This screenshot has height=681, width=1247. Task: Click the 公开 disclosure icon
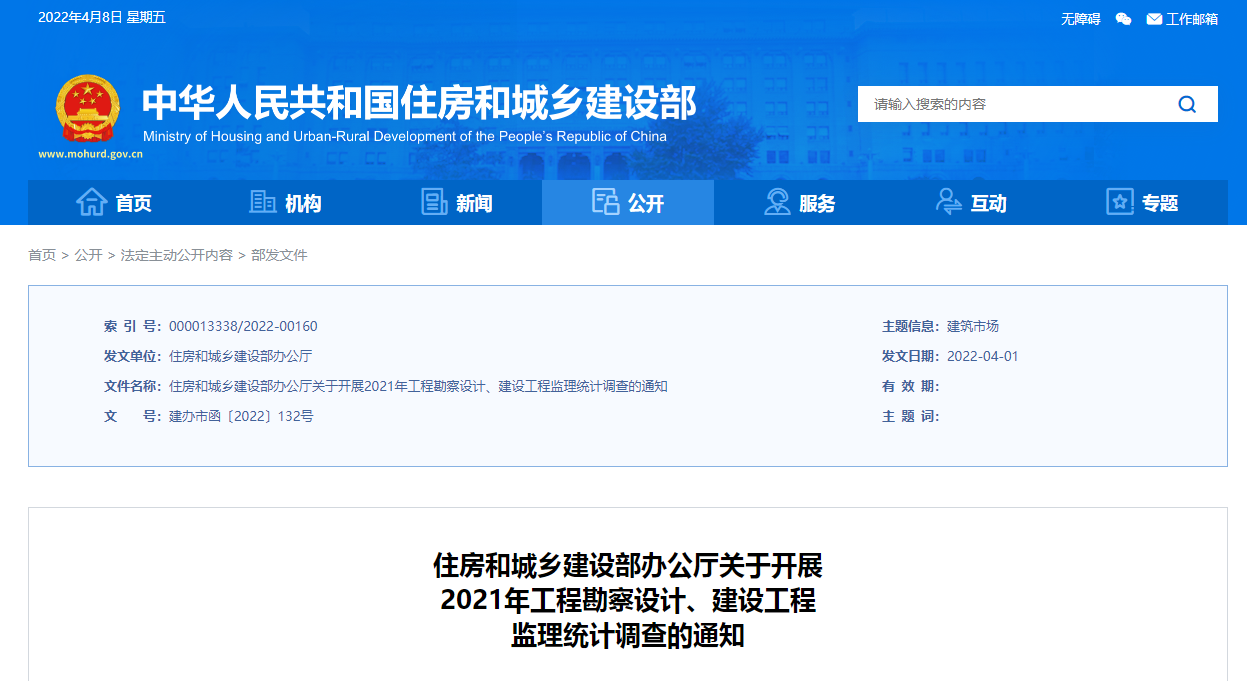605,202
